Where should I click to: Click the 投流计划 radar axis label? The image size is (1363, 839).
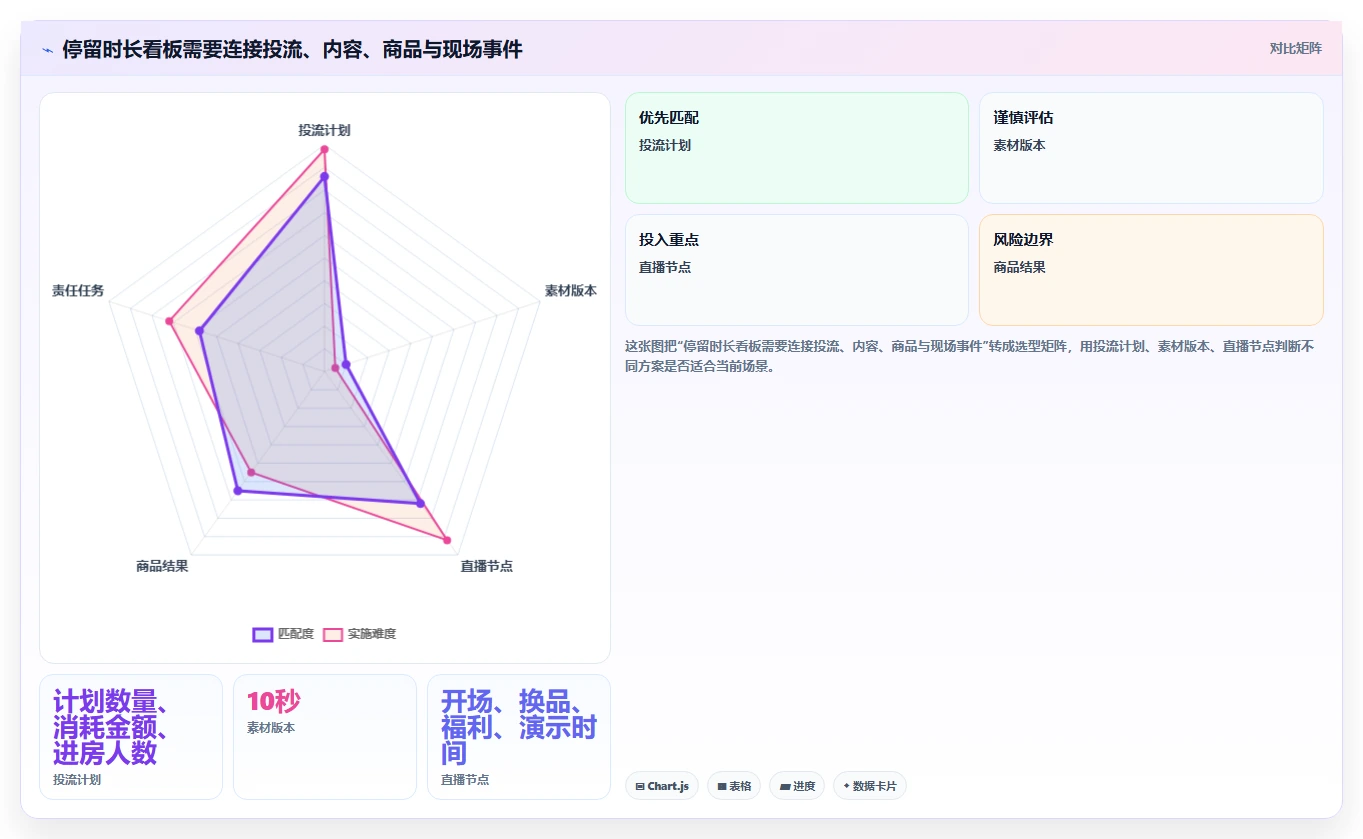[x=324, y=130]
